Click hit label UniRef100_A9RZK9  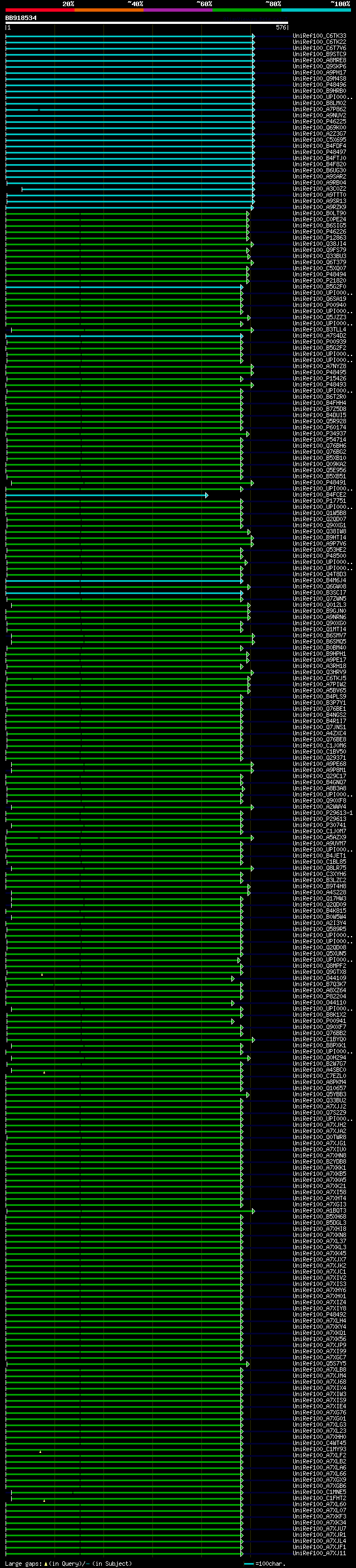point(319,207)
